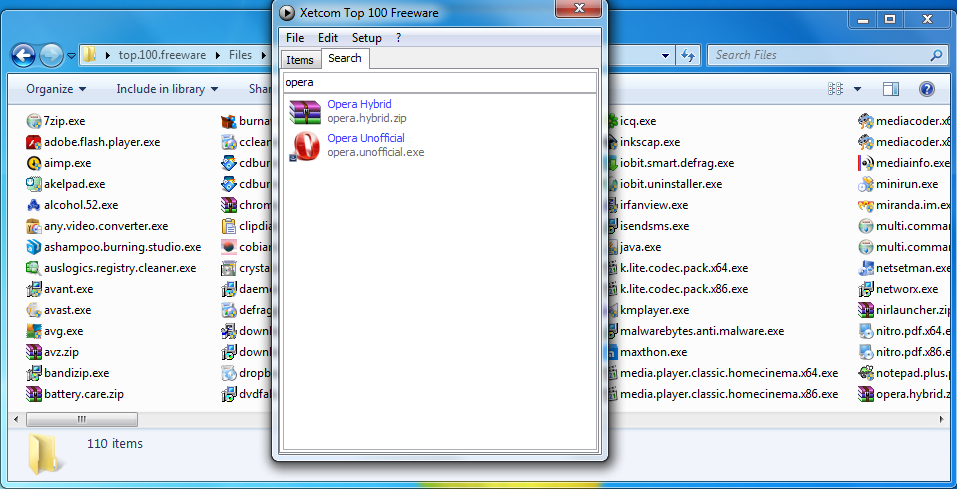Click the aimp.exe file icon
Viewport: 957px width, 489px height.
[34, 163]
